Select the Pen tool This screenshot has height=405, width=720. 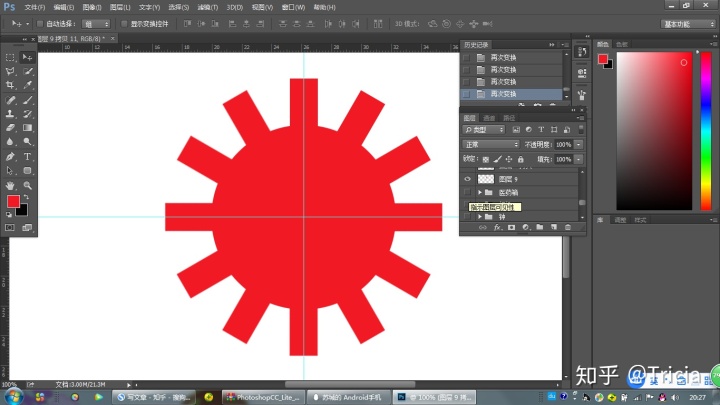10,157
